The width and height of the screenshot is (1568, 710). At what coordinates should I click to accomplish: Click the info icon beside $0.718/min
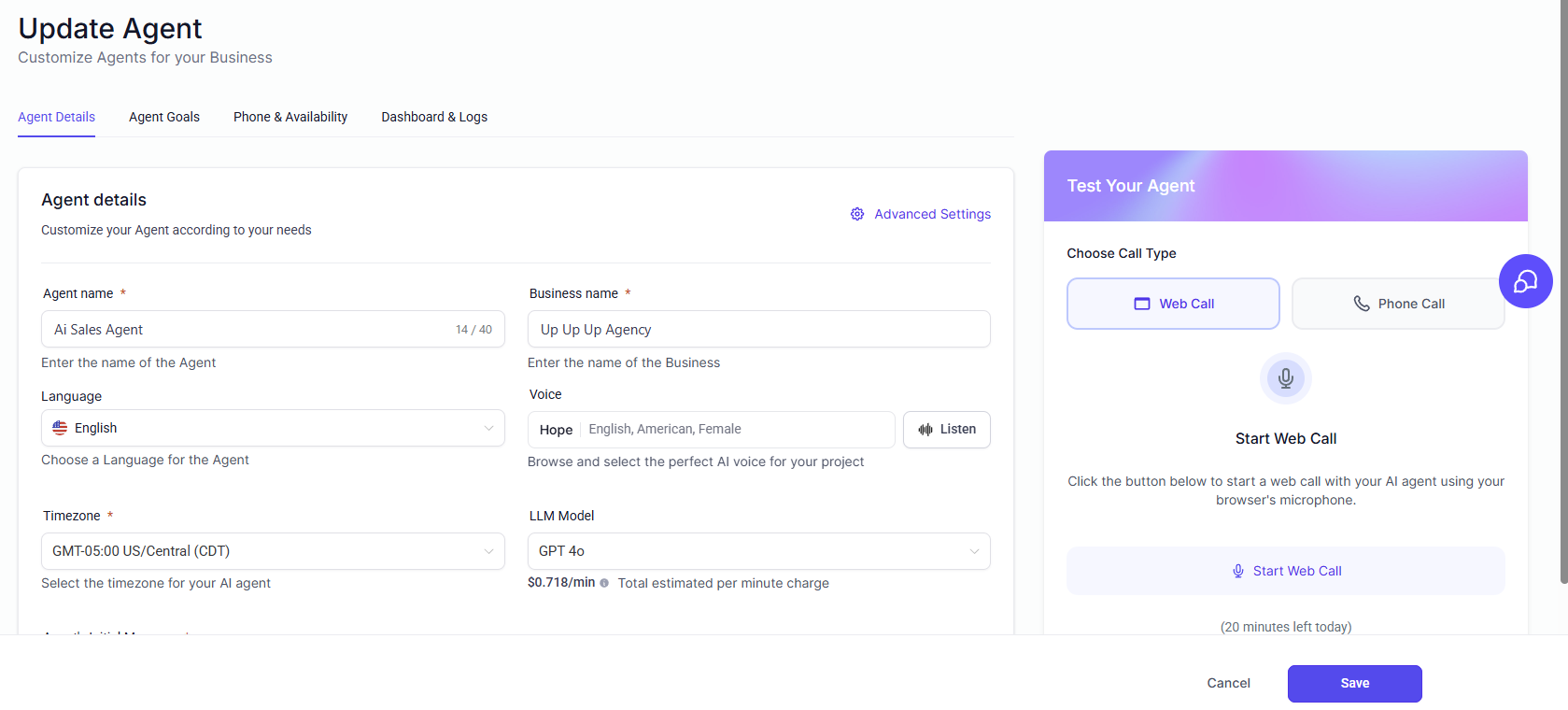(604, 583)
